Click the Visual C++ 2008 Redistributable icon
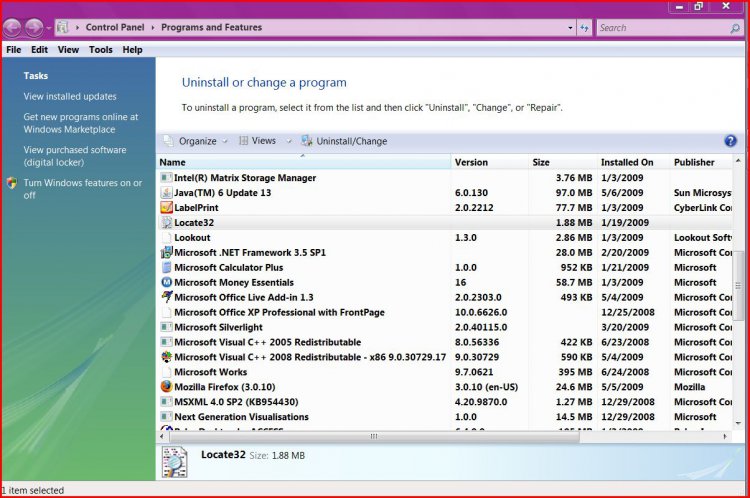 (x=166, y=356)
